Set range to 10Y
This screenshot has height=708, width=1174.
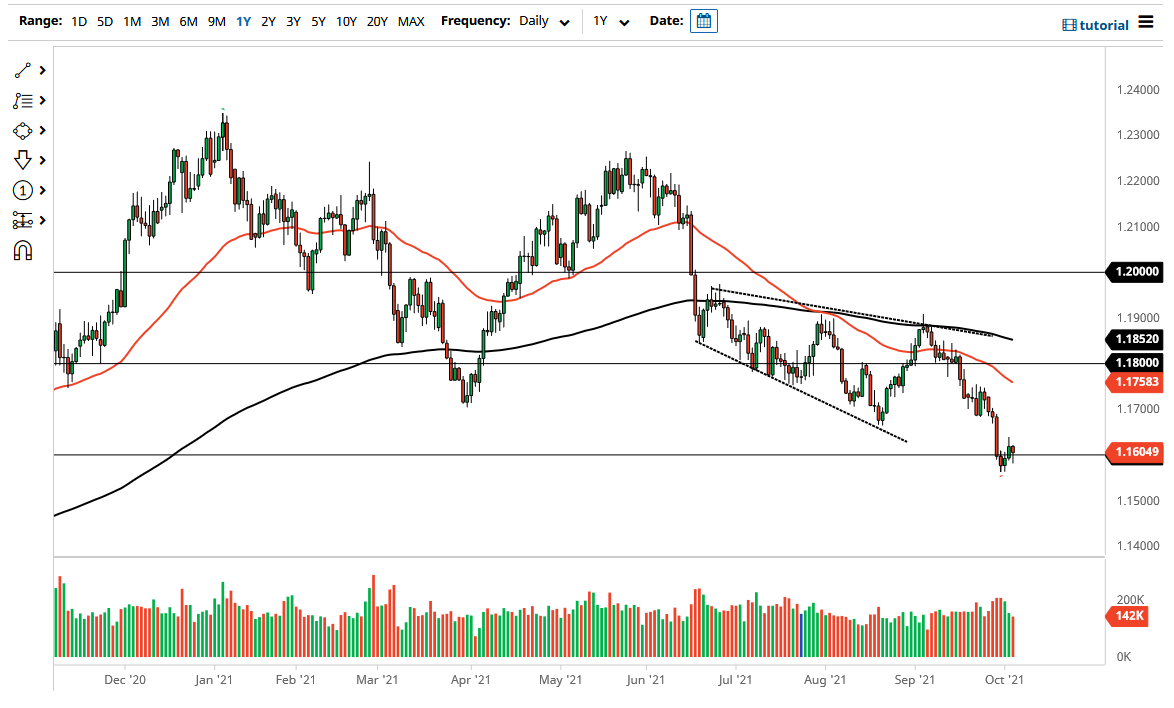pyautogui.click(x=346, y=22)
